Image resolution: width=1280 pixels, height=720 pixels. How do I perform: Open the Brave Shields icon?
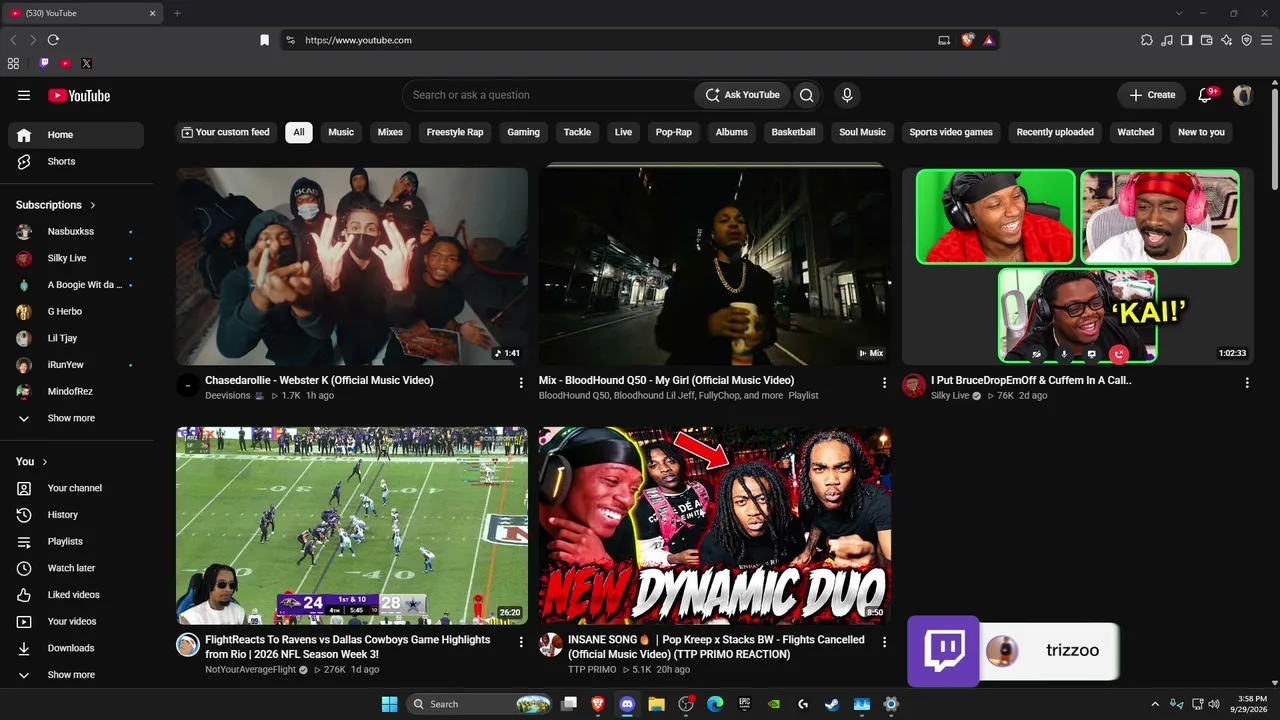tap(967, 40)
